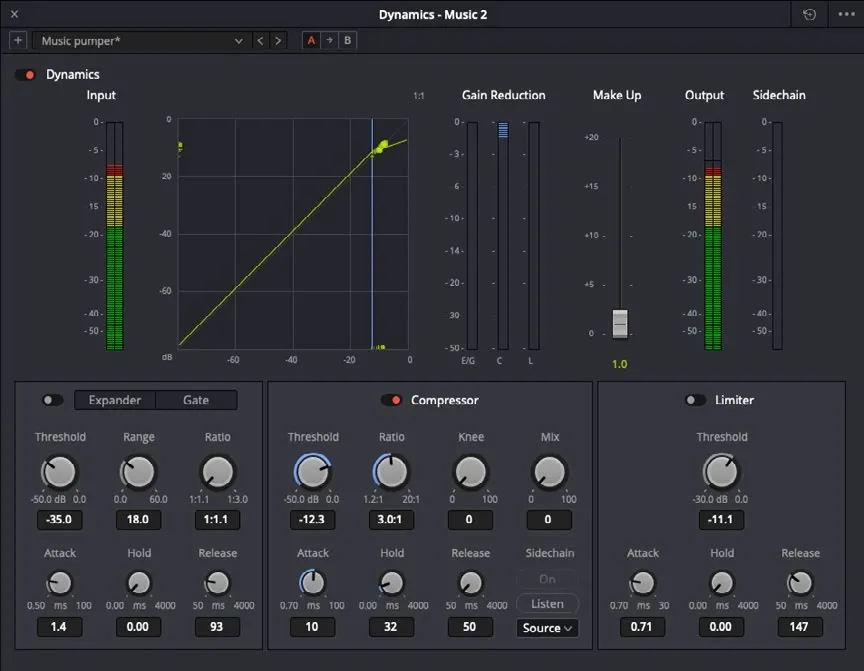Click the Compressor Release knob
Viewport: 864px width, 671px height.
click(471, 583)
